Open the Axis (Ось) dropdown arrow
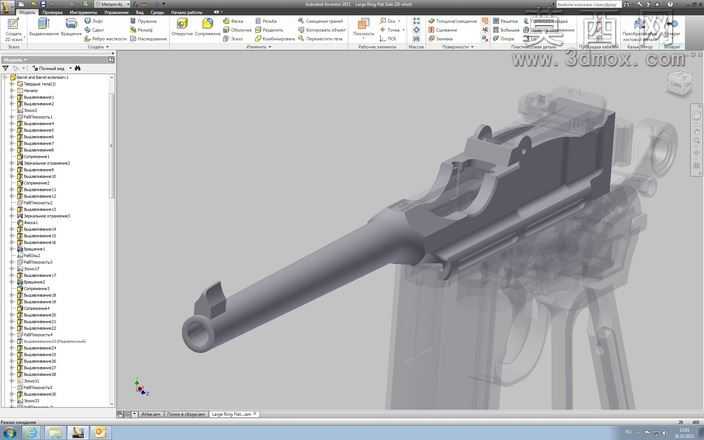Image resolution: width=704 pixels, height=440 pixels. (399, 21)
